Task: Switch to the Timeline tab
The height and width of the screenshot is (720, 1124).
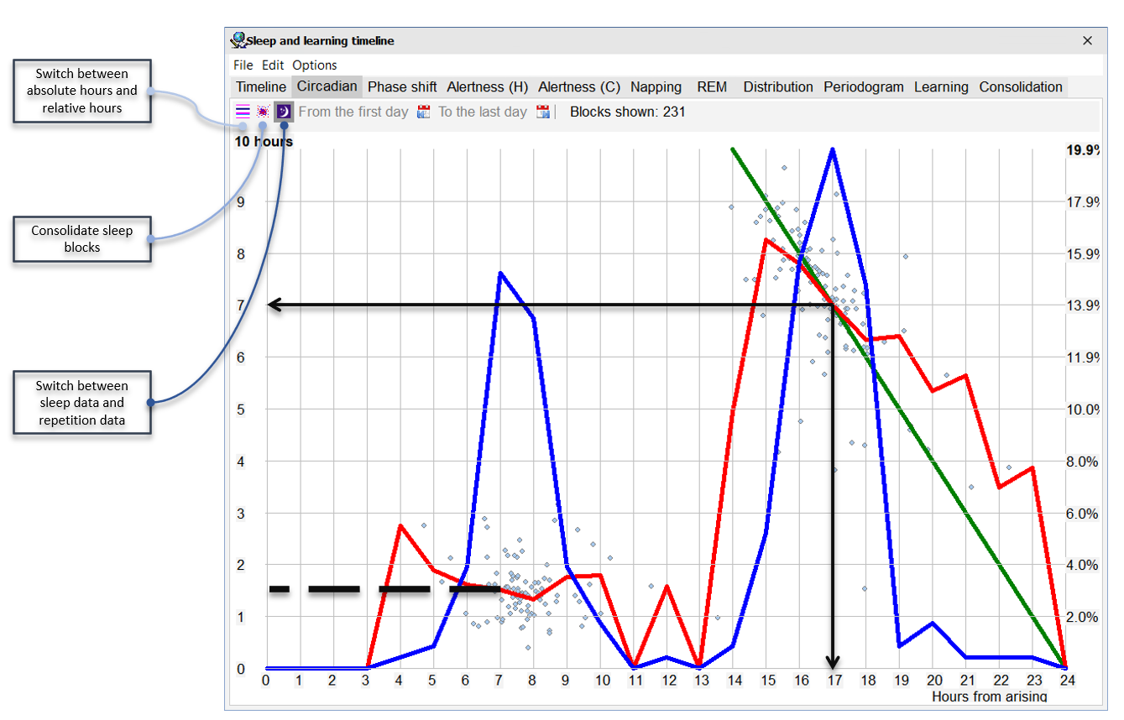Action: 261,87
